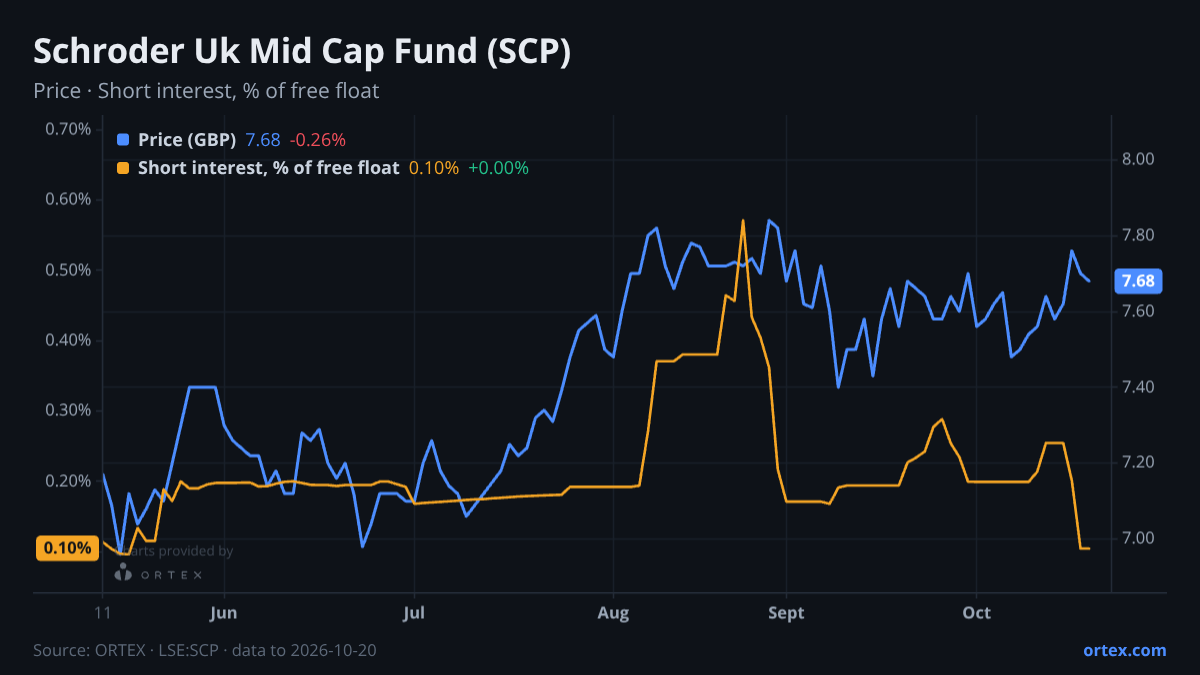
Task: Click the Jul x-axis label
Action: tap(413, 612)
